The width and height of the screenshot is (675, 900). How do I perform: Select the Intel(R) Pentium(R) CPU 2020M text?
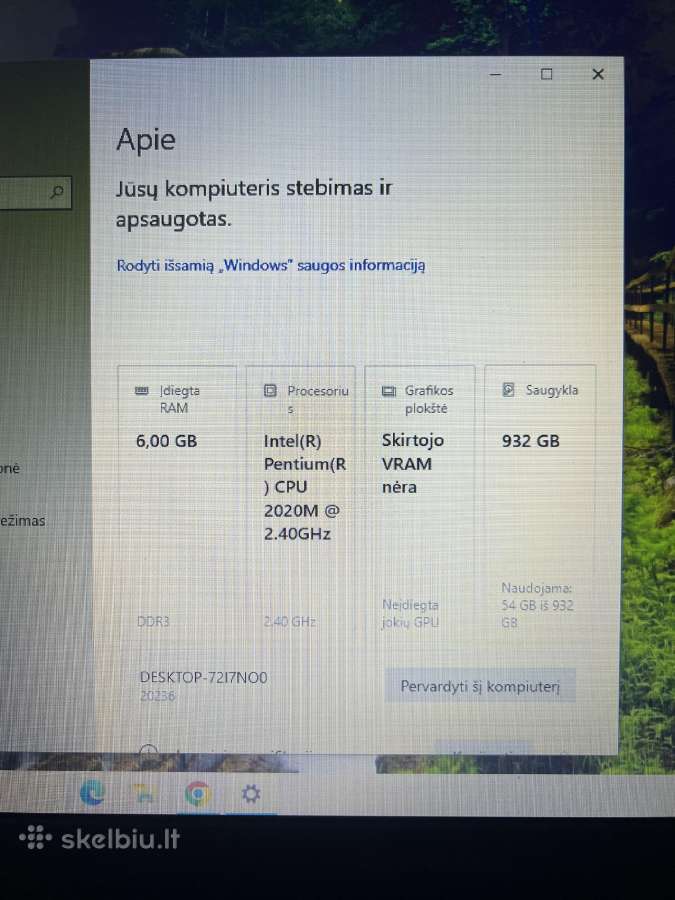click(x=304, y=487)
